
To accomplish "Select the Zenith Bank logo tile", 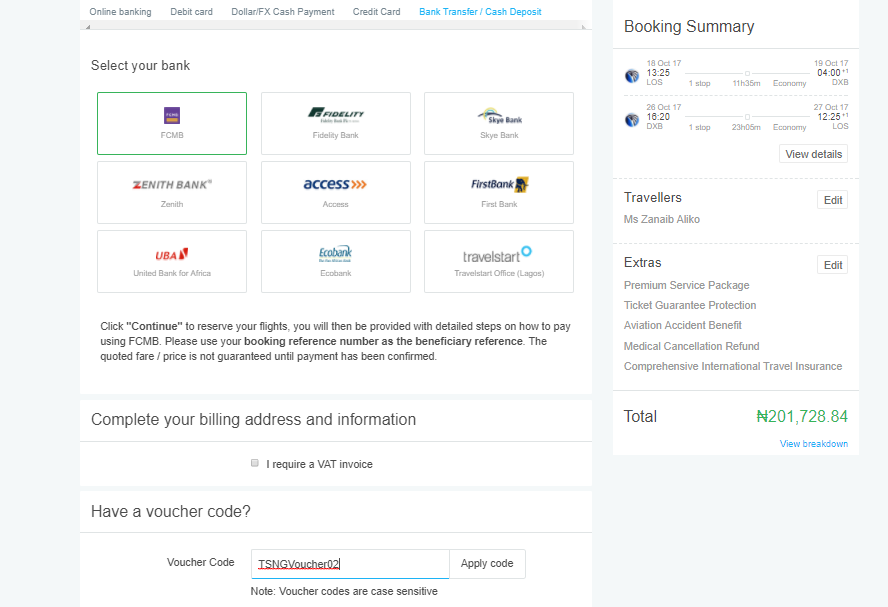I will click(172, 193).
